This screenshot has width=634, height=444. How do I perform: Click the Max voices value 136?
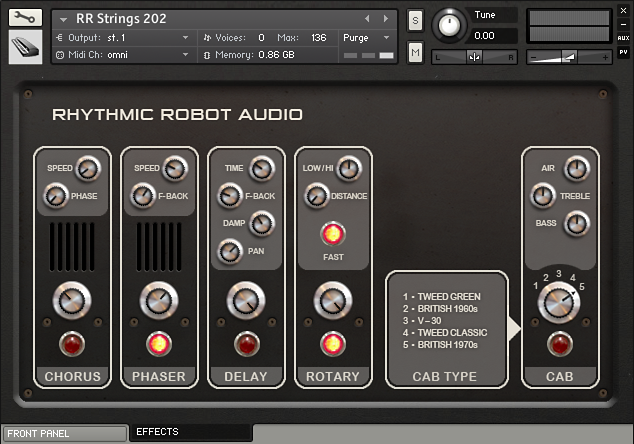(x=319, y=38)
